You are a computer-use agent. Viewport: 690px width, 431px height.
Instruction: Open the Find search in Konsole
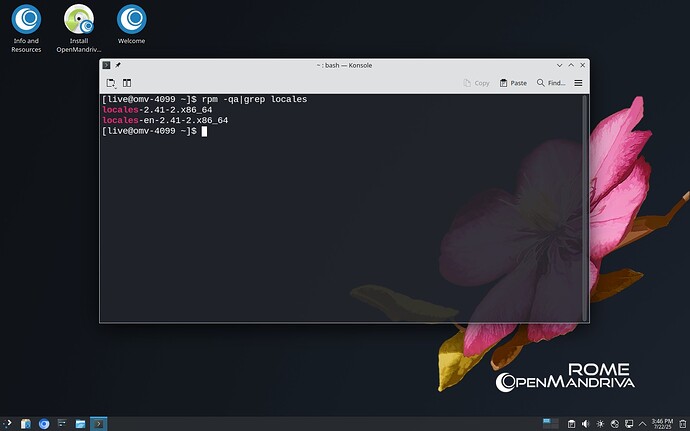tap(551, 83)
